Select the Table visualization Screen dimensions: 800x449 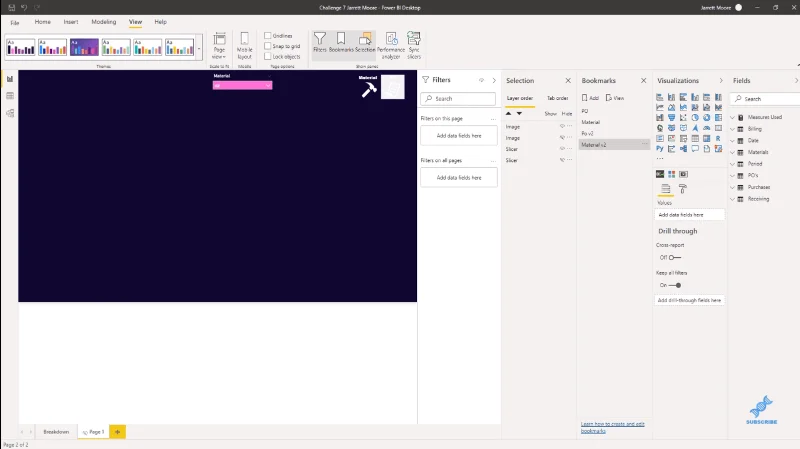695,138
